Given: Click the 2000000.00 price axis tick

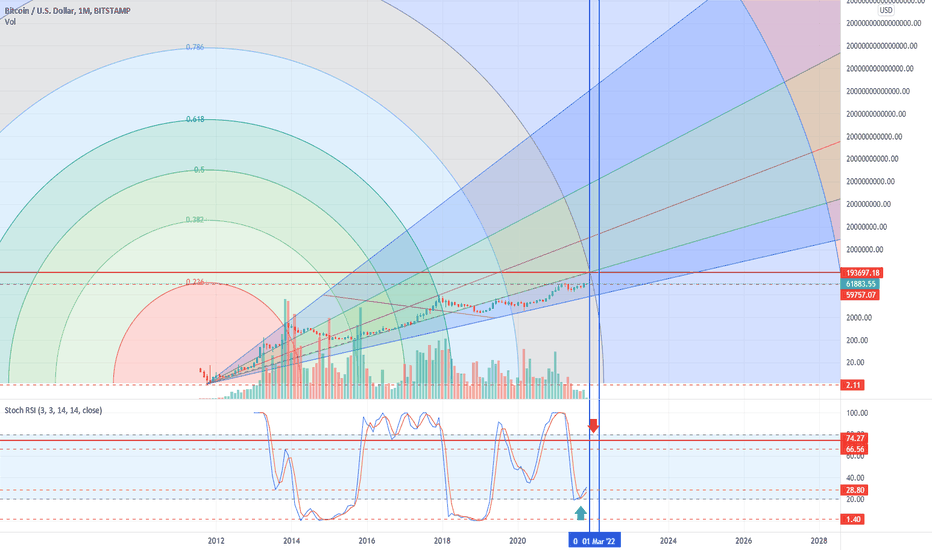Looking at the screenshot, I should (864, 250).
